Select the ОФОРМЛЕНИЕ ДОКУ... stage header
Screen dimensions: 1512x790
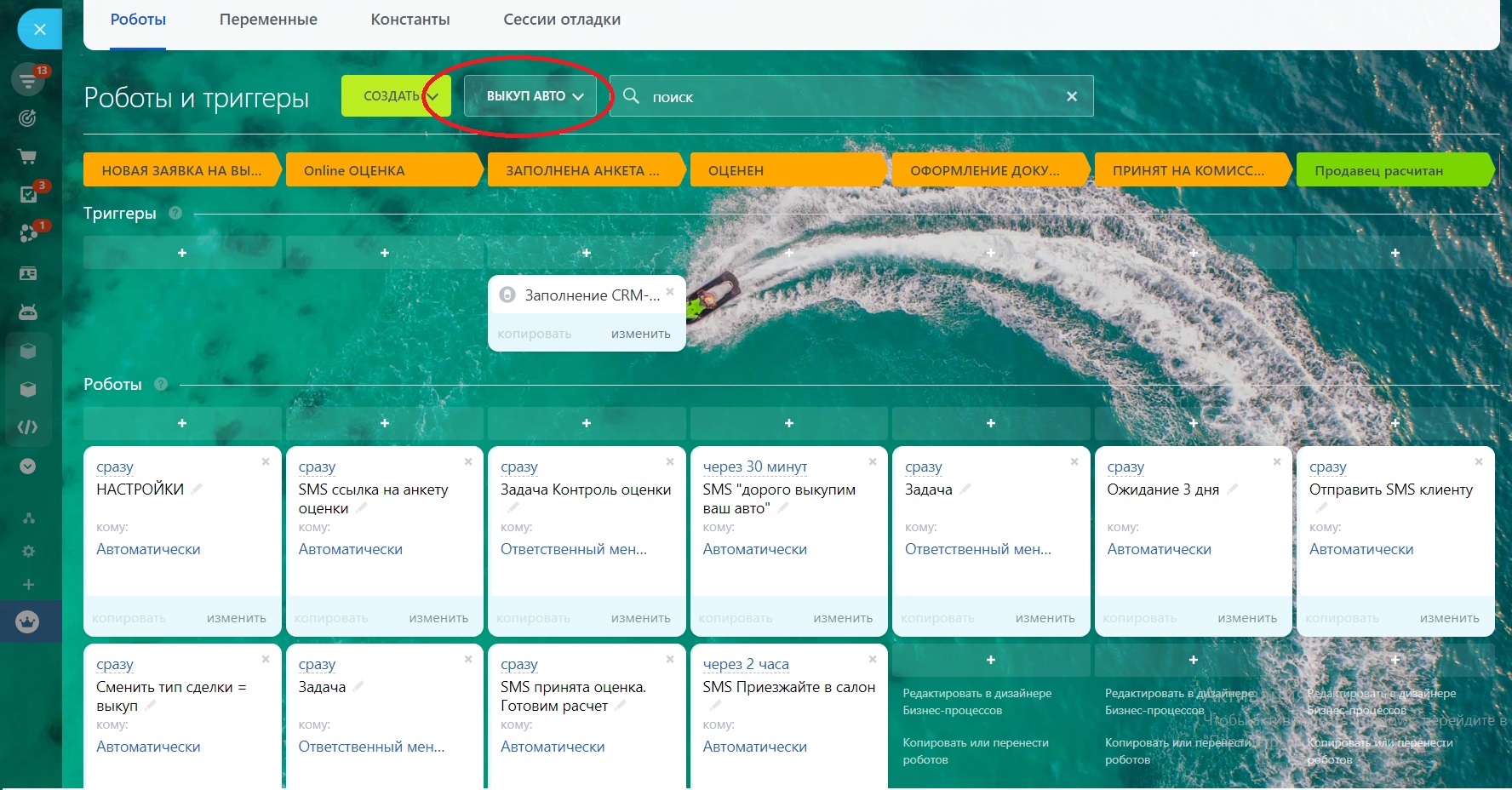pos(991,170)
